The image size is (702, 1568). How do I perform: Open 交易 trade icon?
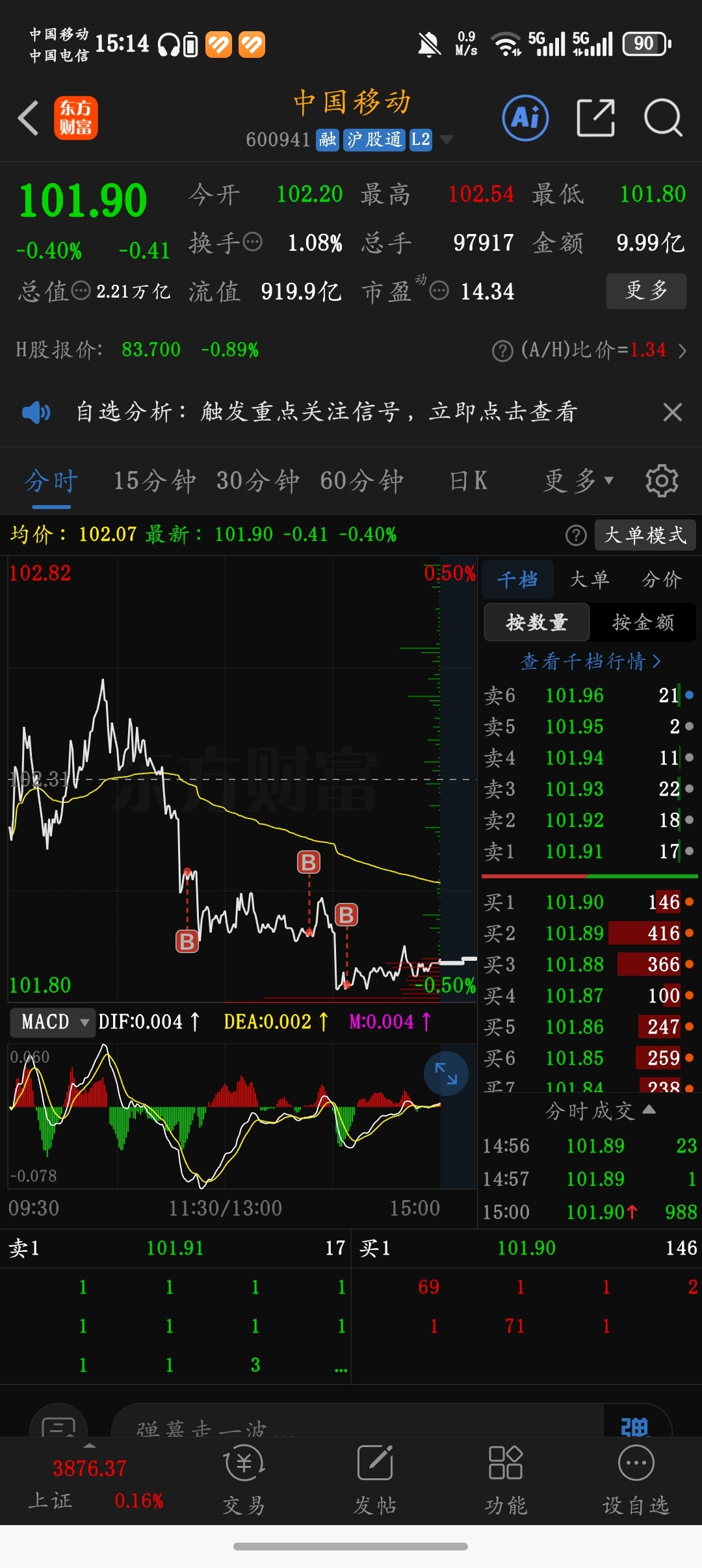(x=244, y=1481)
